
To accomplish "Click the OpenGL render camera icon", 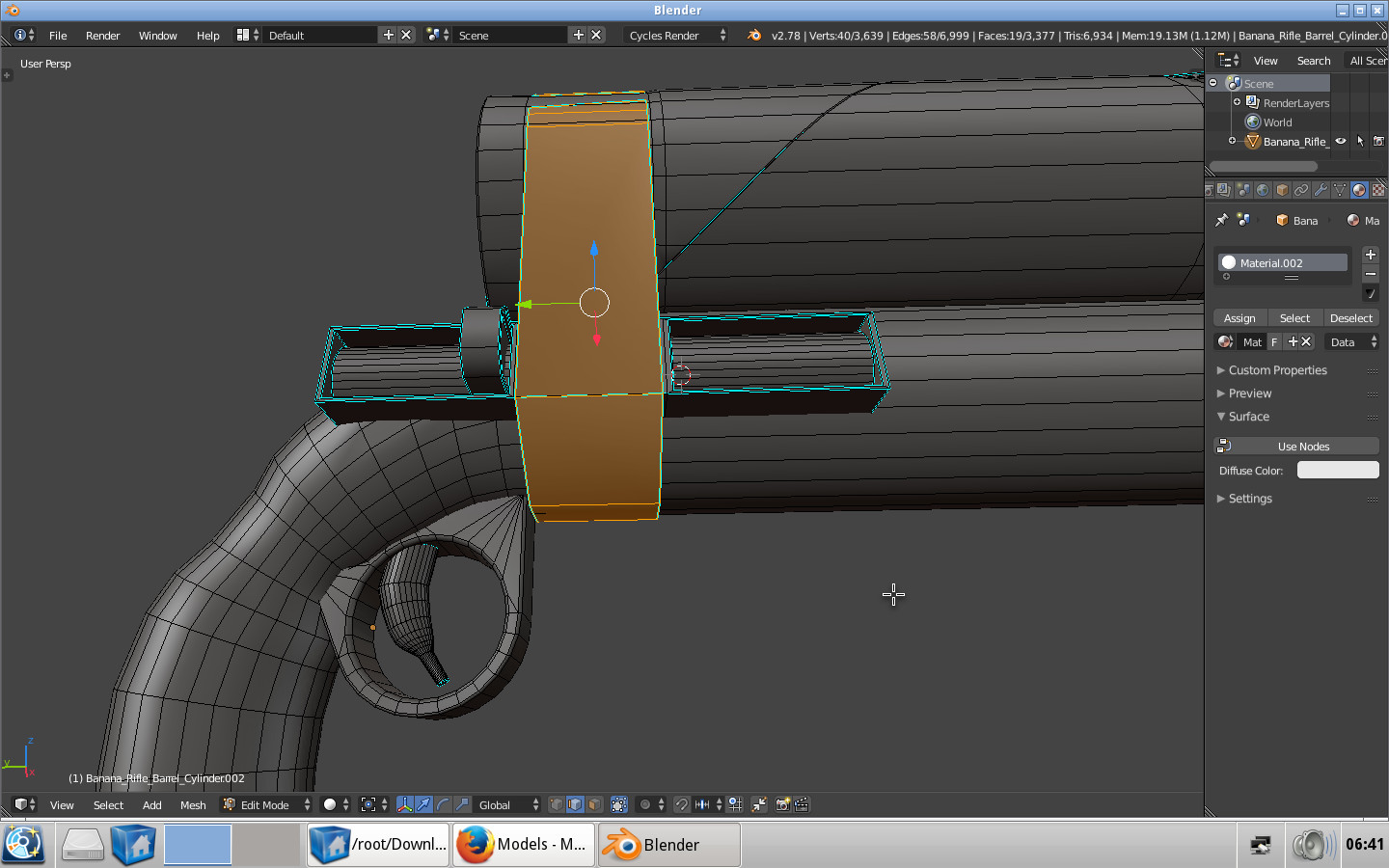I will coord(783,804).
